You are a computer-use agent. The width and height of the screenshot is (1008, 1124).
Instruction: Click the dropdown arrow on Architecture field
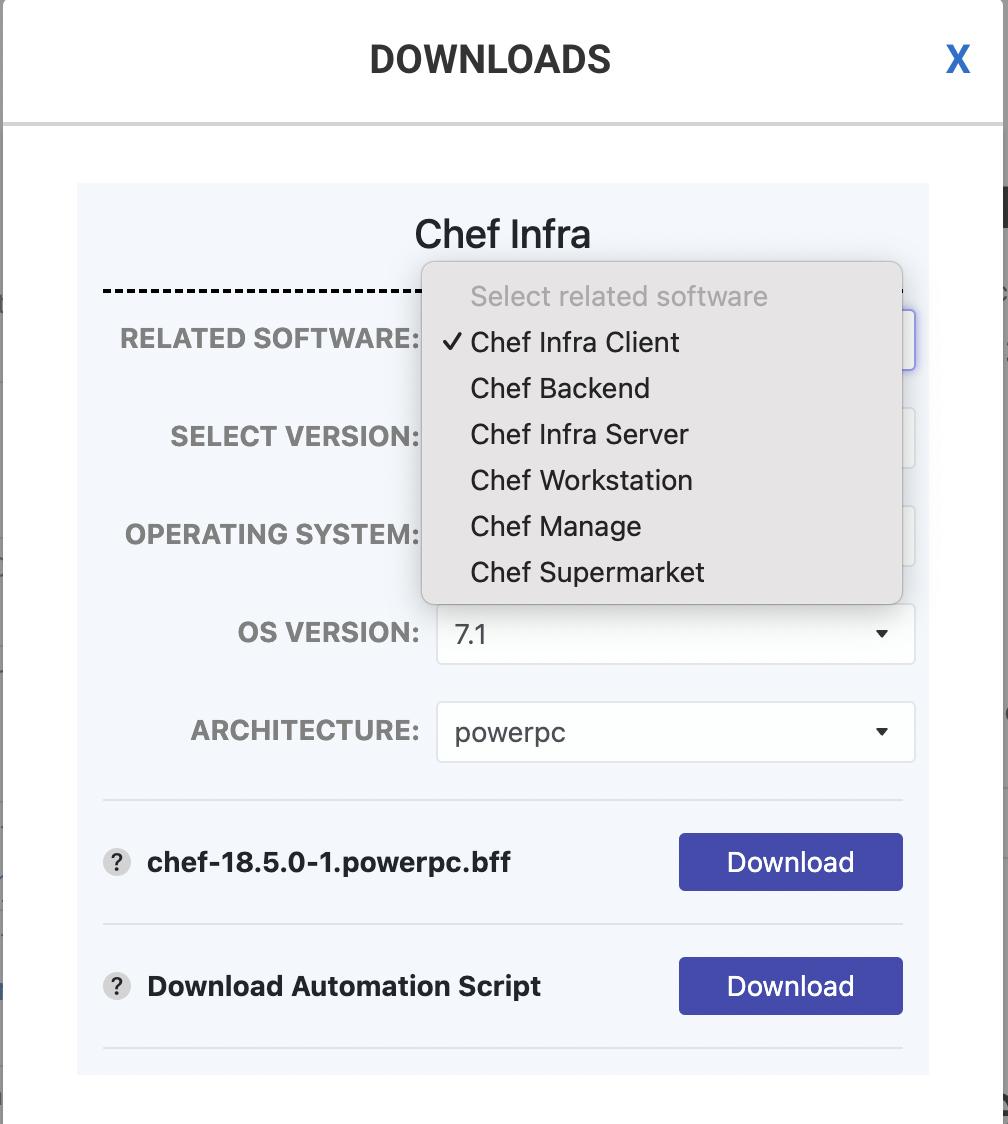pos(882,731)
